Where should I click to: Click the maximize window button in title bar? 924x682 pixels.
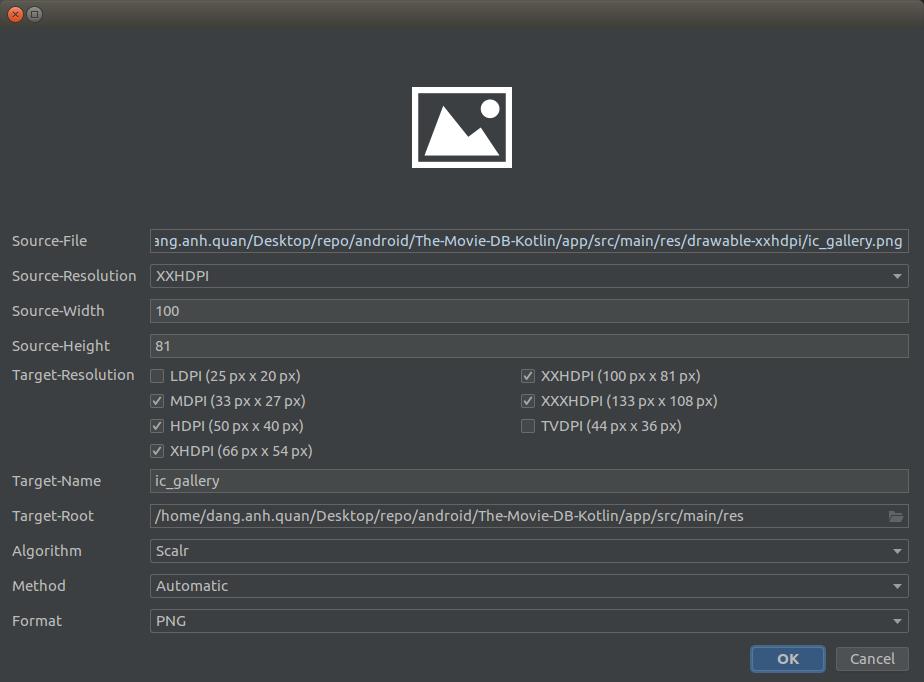[x=35, y=14]
